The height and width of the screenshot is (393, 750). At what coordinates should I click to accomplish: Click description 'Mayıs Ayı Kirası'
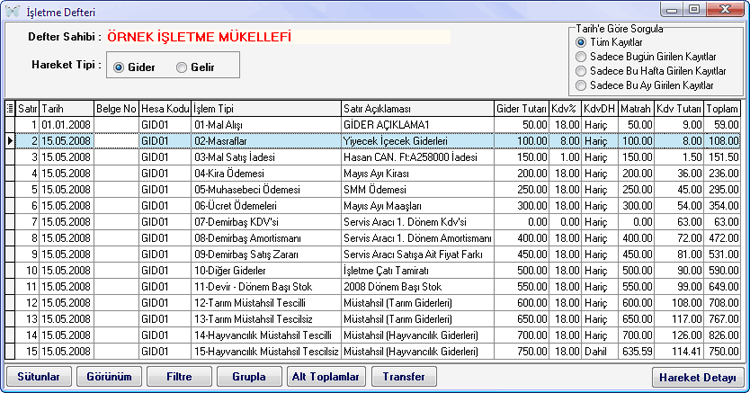418,174
